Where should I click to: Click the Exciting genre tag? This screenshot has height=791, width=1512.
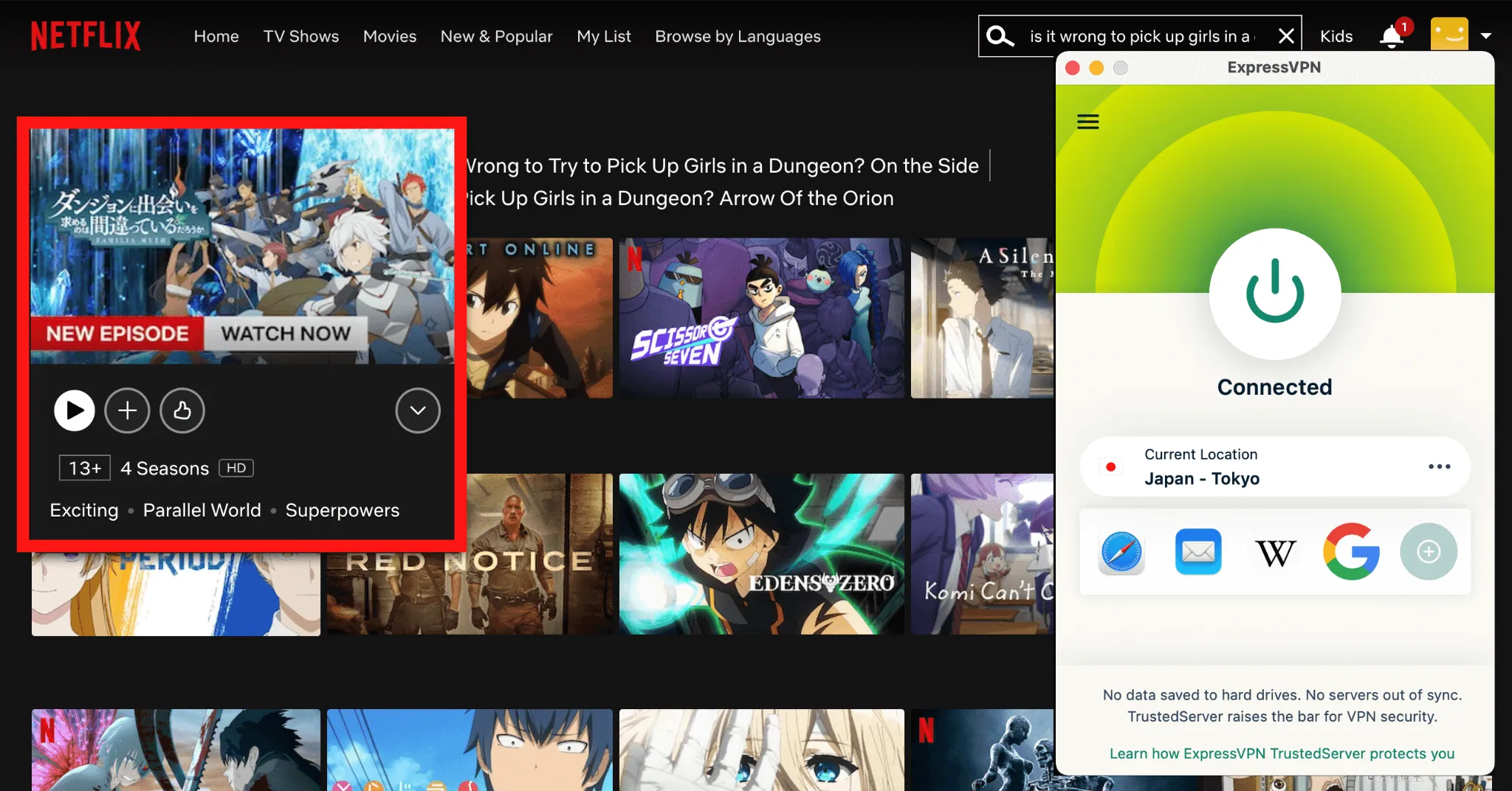point(84,511)
